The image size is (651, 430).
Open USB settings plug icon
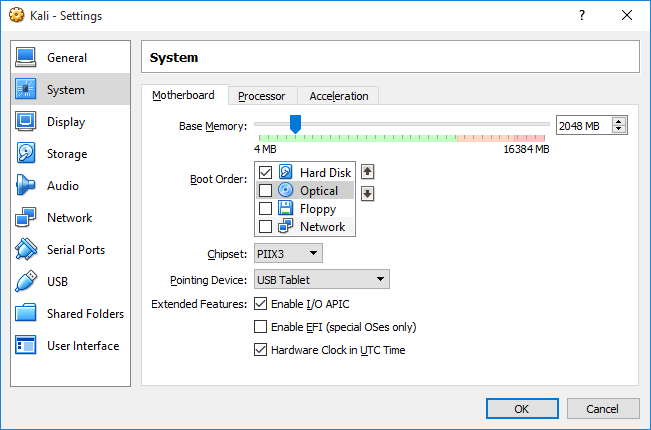26,281
